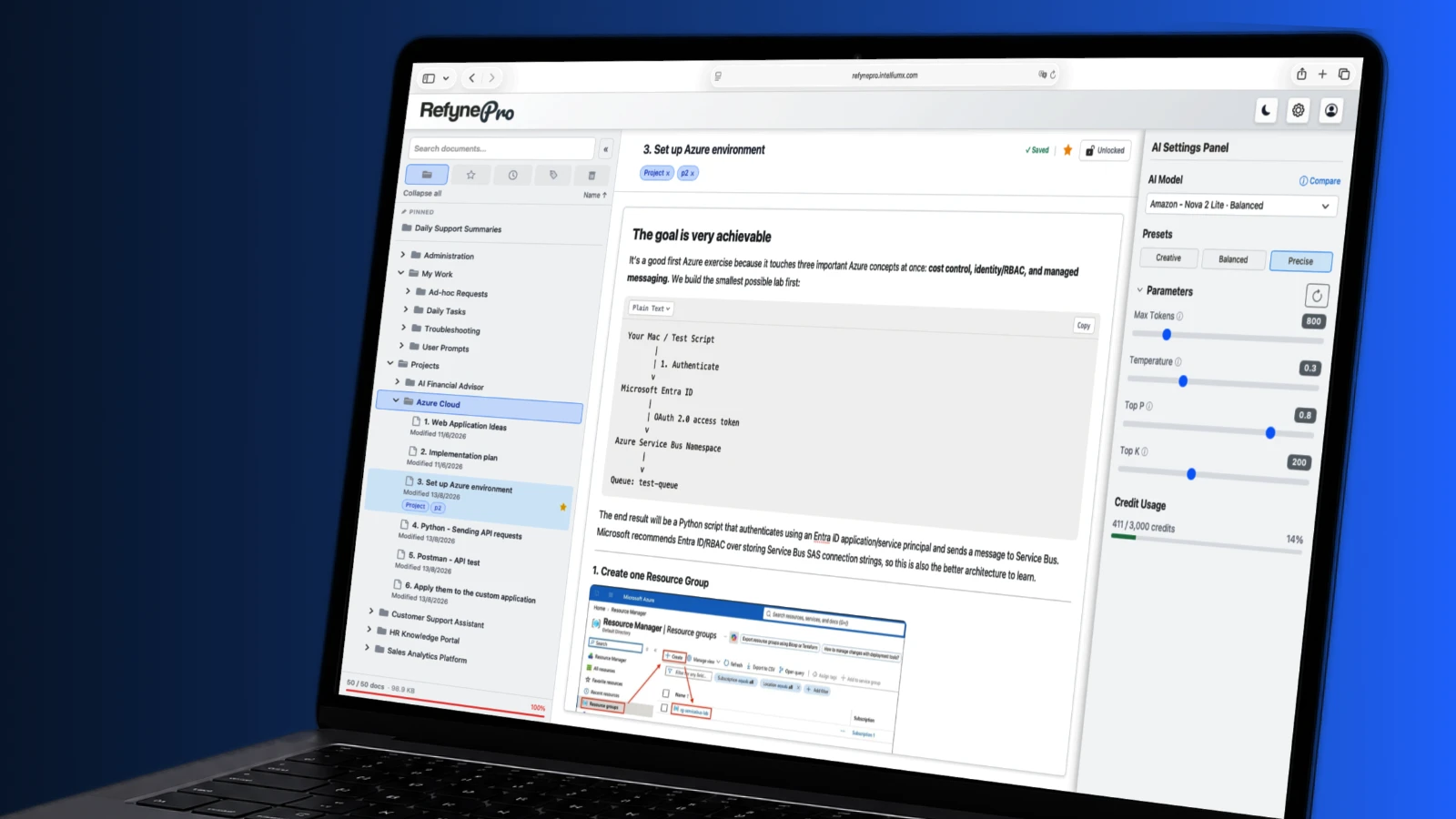Expand the User Prompts folder
The height and width of the screenshot is (819, 1456).
(401, 346)
